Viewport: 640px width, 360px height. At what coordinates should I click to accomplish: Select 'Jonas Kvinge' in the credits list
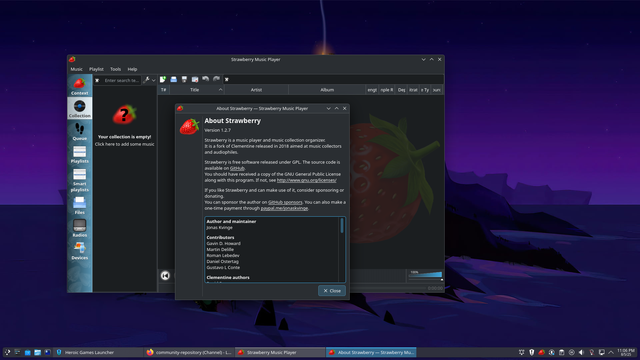tap(220, 227)
